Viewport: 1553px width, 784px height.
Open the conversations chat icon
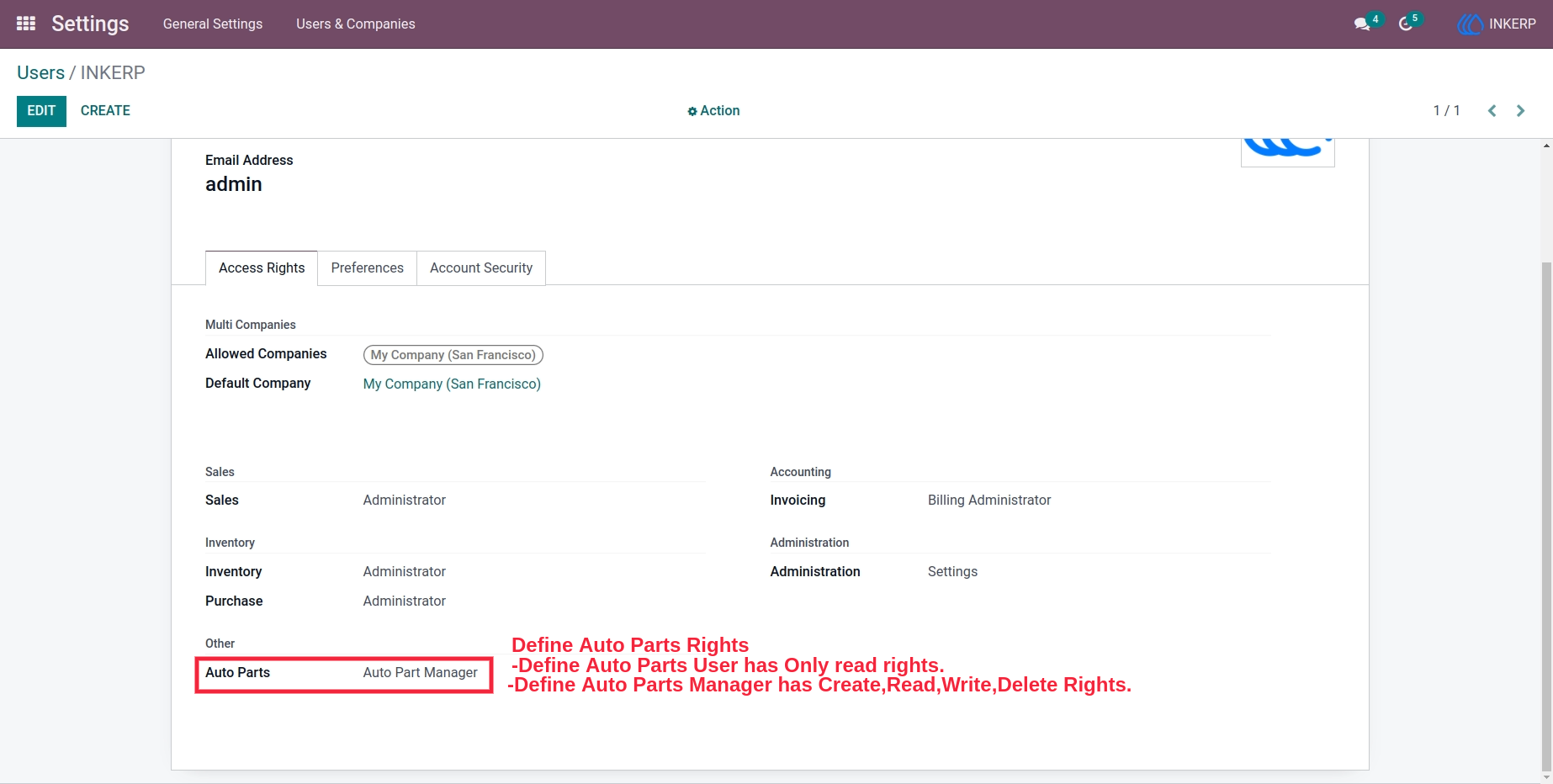tap(1362, 24)
